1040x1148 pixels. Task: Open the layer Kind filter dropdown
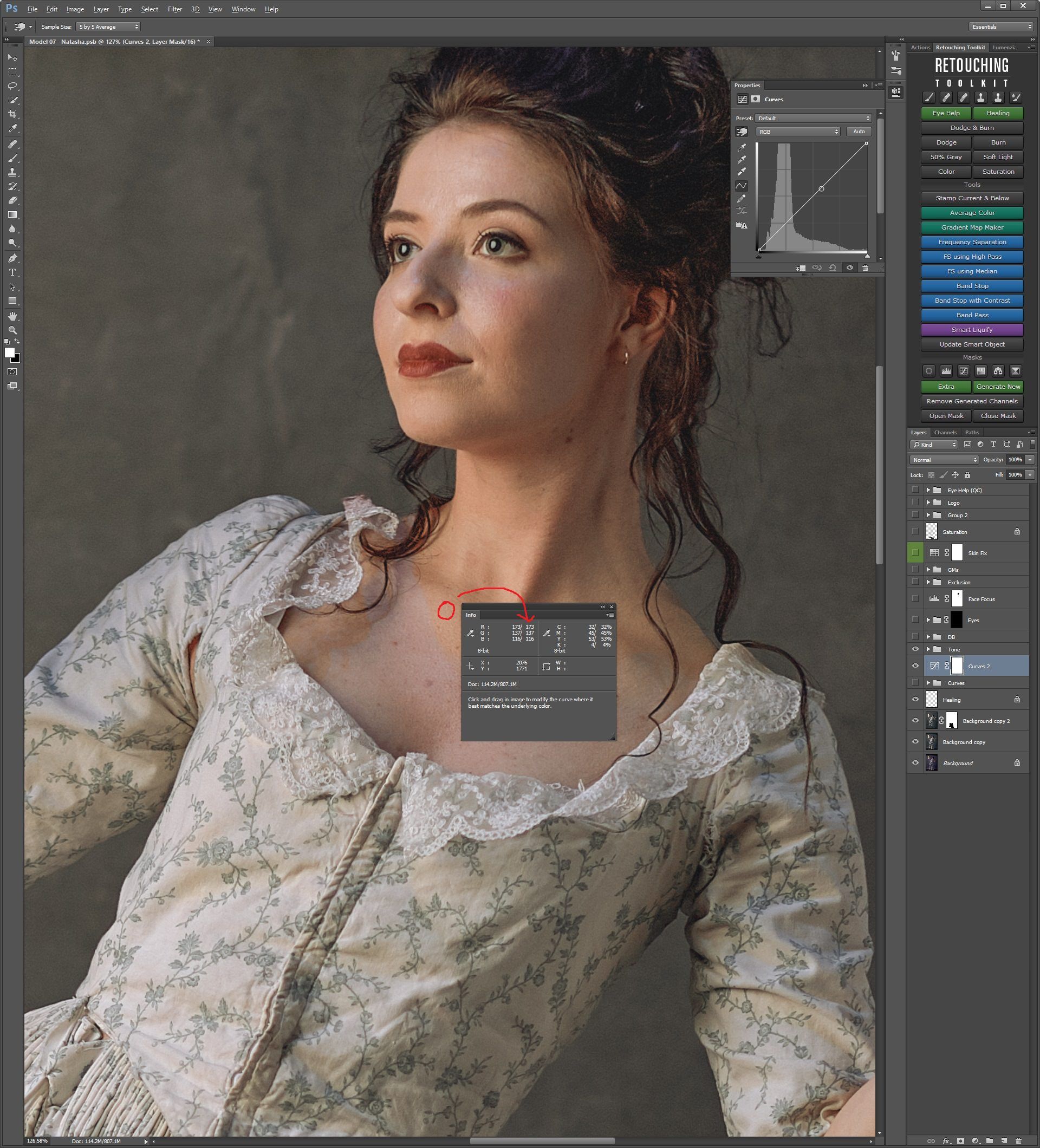(934, 445)
